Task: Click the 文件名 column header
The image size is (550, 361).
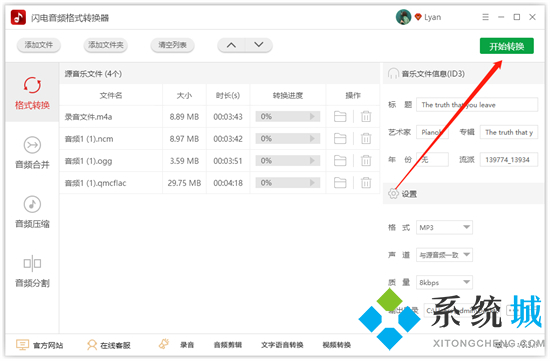Action: (111, 95)
